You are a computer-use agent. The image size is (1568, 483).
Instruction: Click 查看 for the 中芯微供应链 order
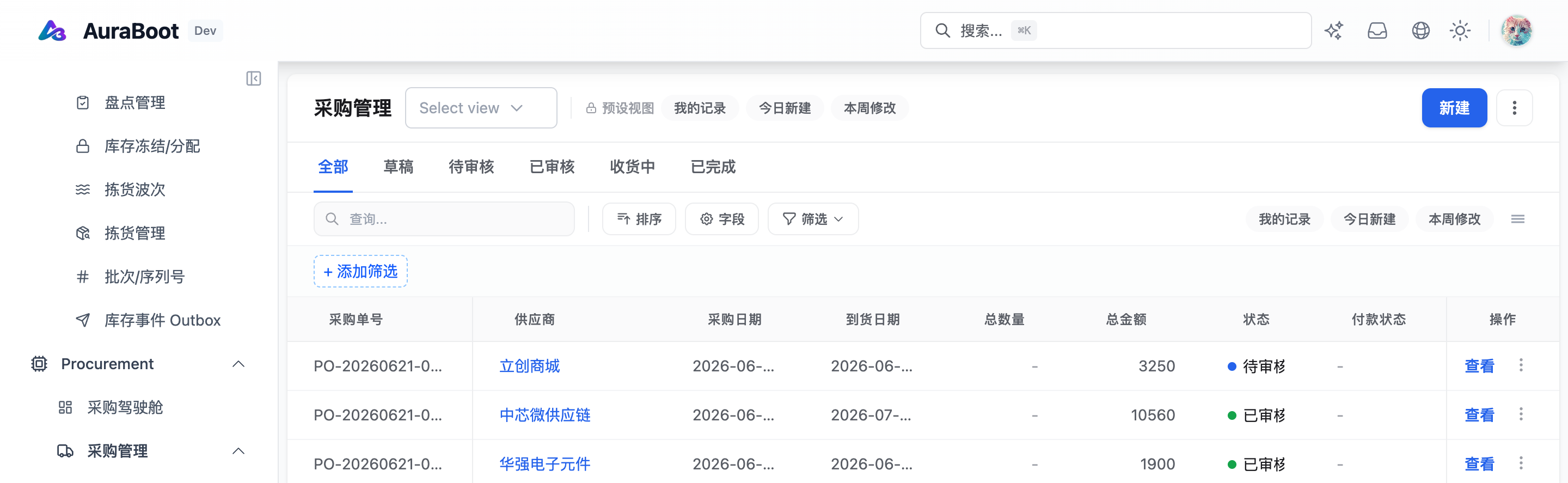click(x=1479, y=415)
